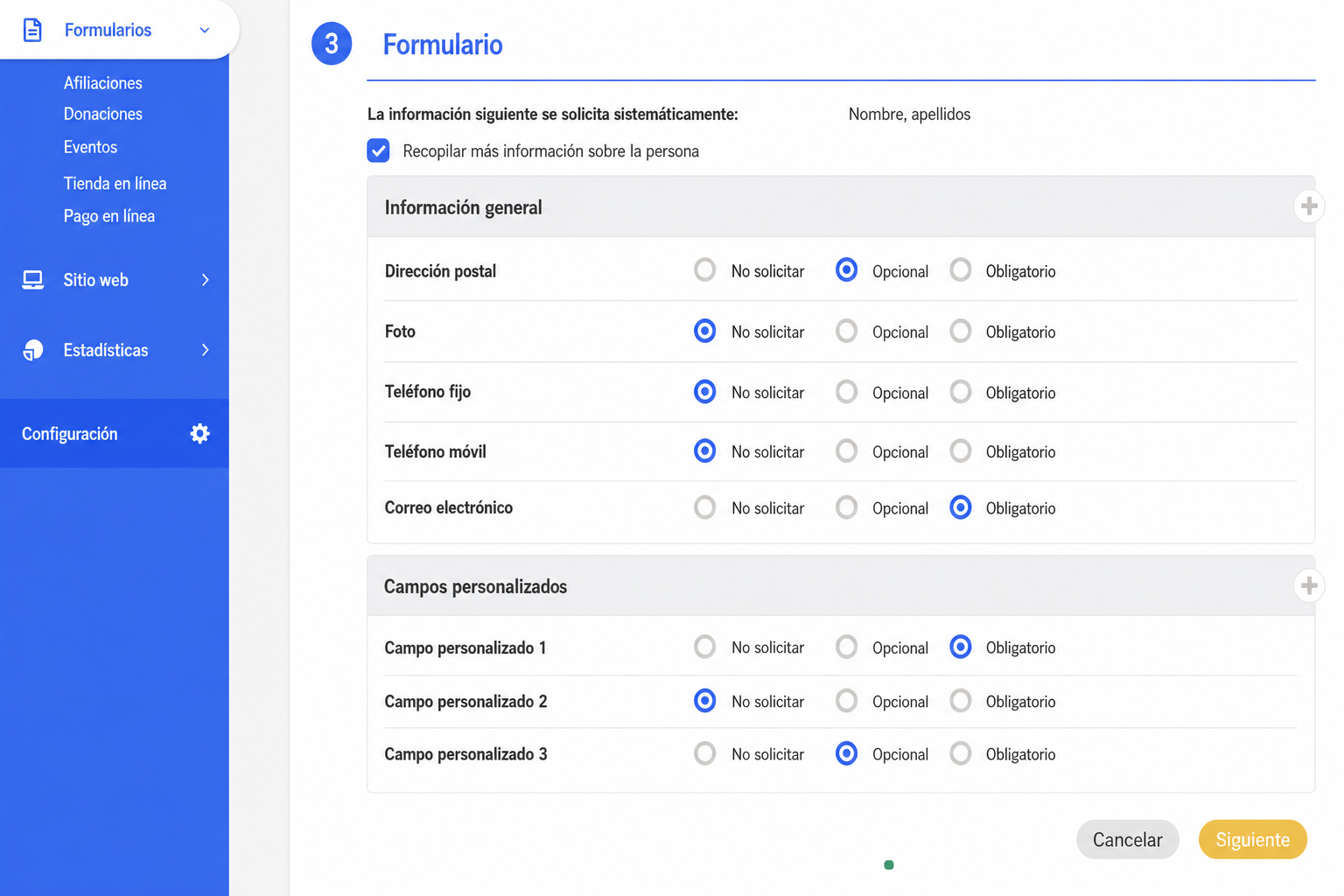1344x896 pixels.
Task: Click the Estadísticas pie chart icon
Action: [32, 350]
